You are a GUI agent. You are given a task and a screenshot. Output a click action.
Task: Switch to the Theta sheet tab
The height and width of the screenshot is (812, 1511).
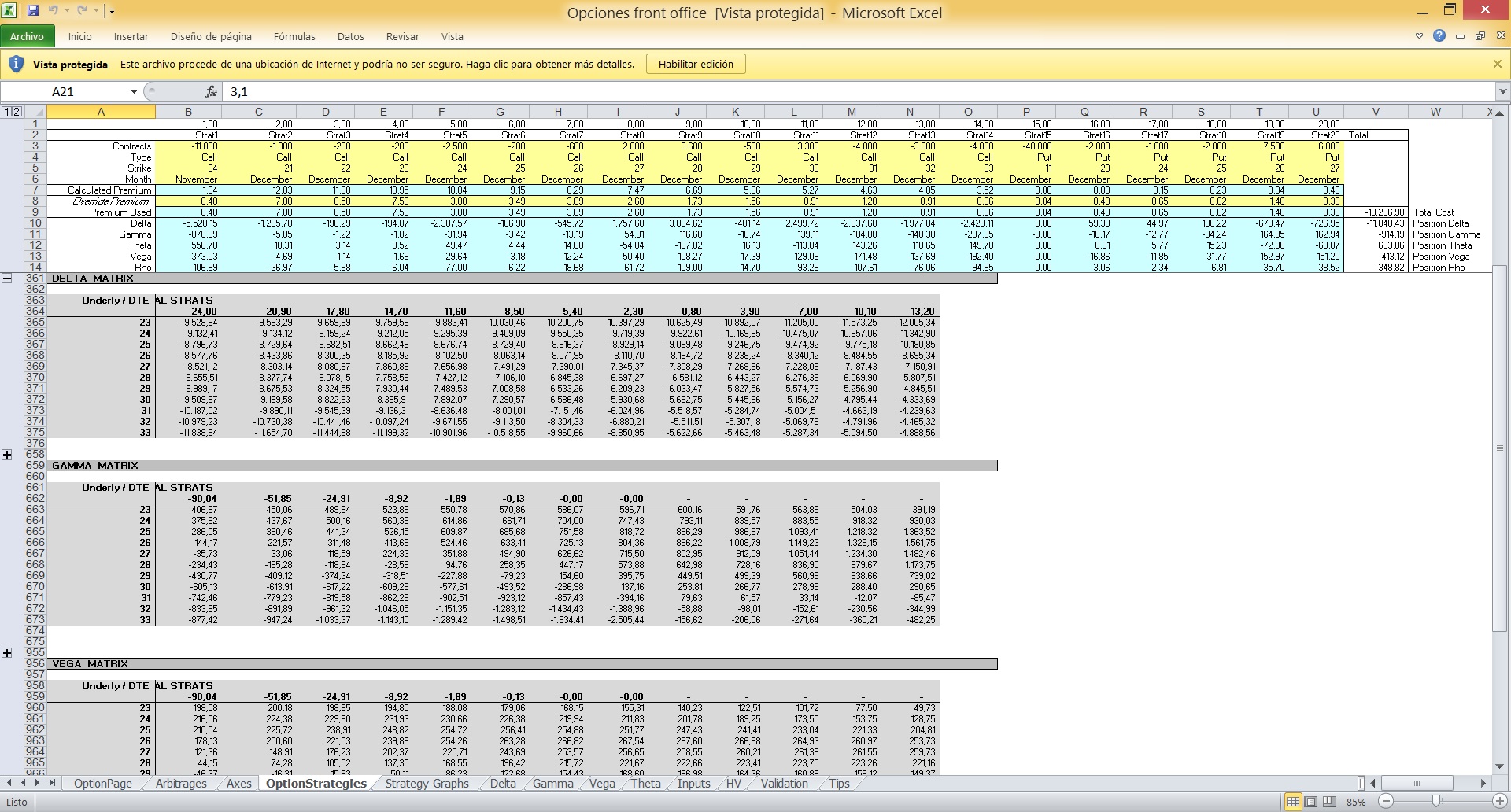(x=645, y=784)
